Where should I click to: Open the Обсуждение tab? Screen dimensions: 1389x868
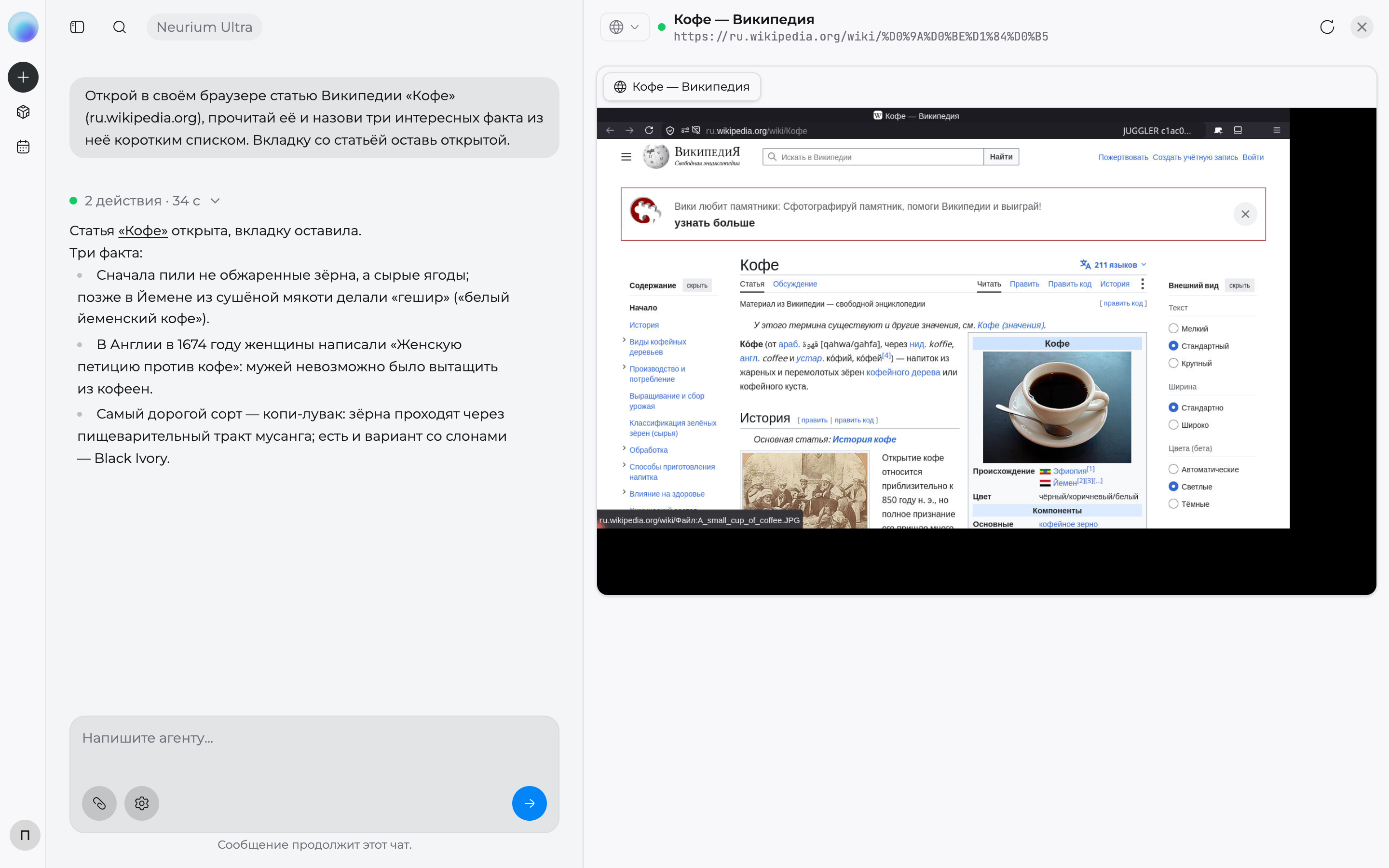tap(795, 284)
